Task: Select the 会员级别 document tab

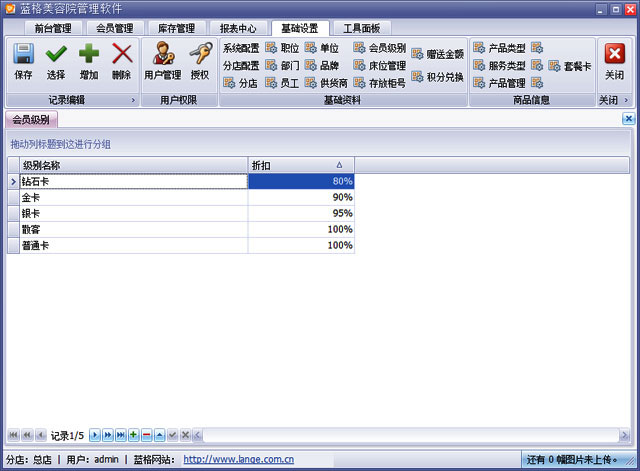Action: (x=31, y=120)
